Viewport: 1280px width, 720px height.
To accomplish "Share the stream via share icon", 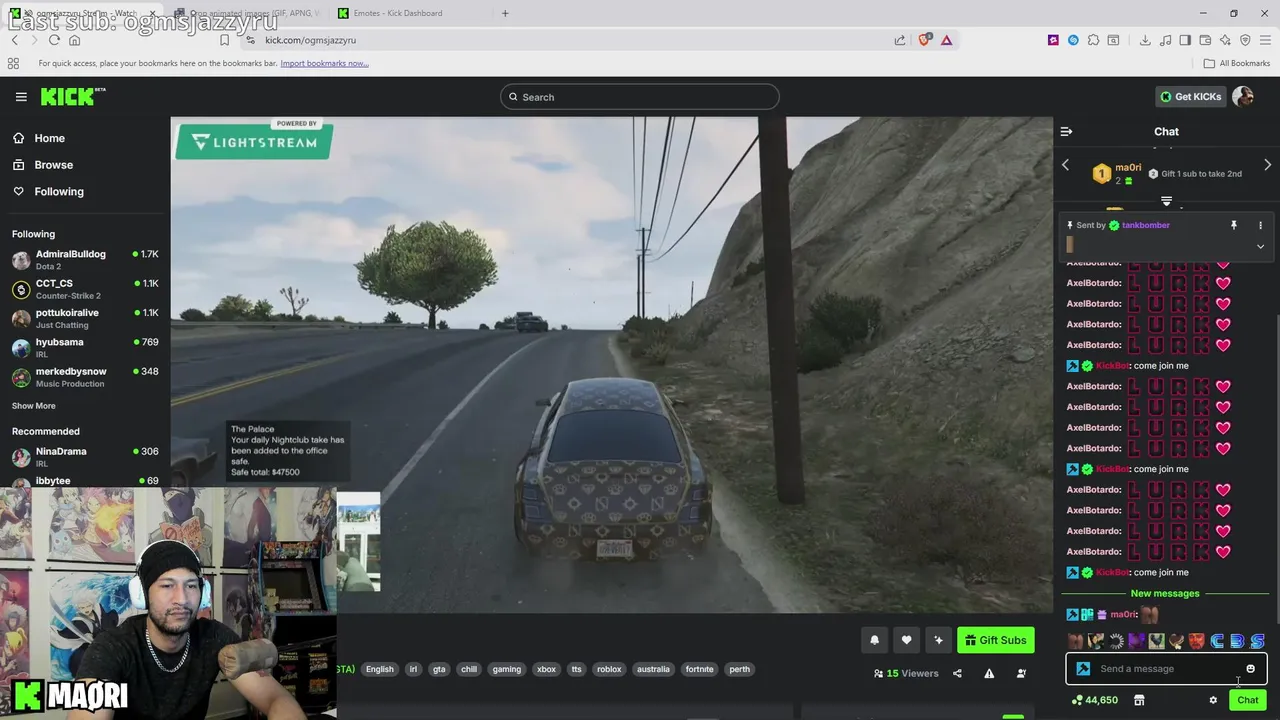I will 957,674.
